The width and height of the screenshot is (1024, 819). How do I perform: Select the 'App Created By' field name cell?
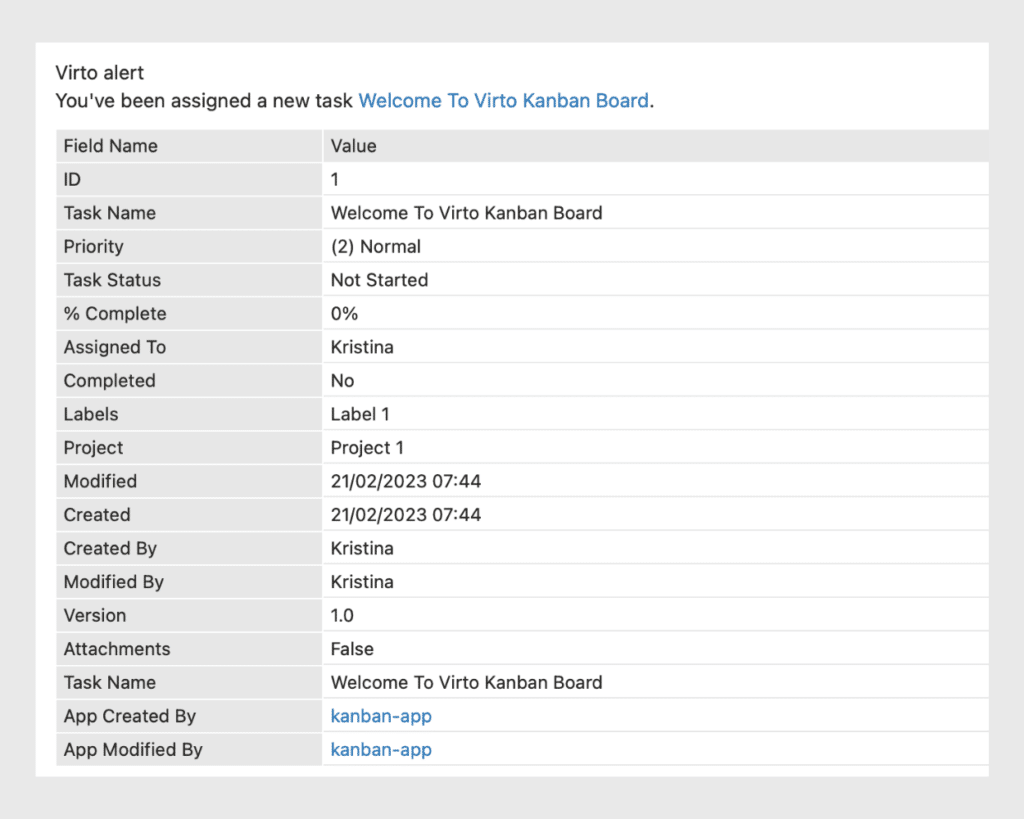(x=189, y=716)
